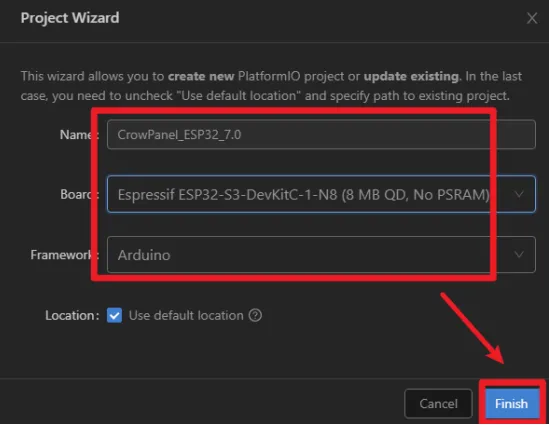The height and width of the screenshot is (426, 549).
Task: Click the blue checkmark in Location row
Action: [114, 315]
